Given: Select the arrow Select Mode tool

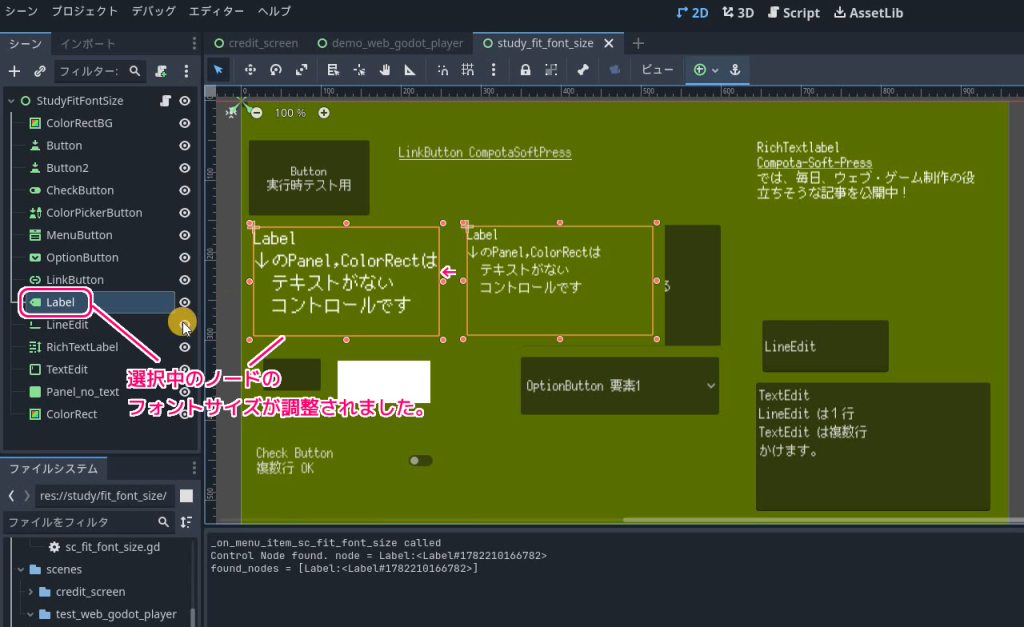Looking at the screenshot, I should (219, 70).
